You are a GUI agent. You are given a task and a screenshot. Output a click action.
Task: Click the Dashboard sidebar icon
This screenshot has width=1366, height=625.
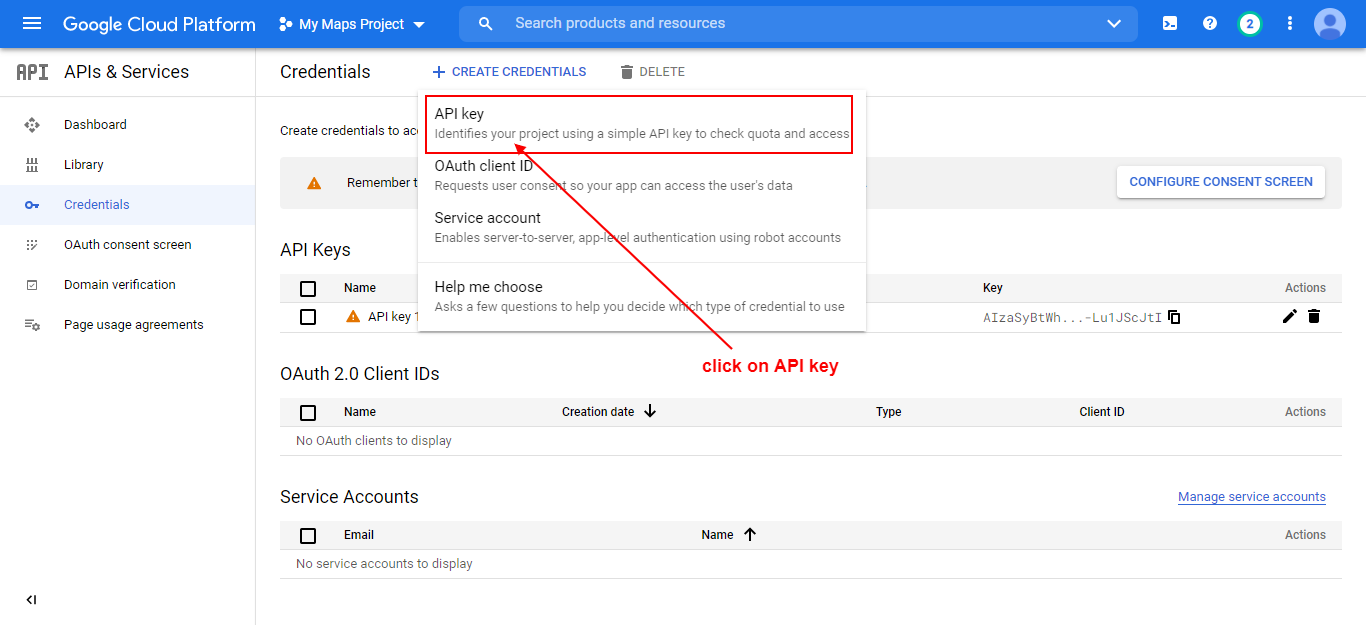coord(32,125)
